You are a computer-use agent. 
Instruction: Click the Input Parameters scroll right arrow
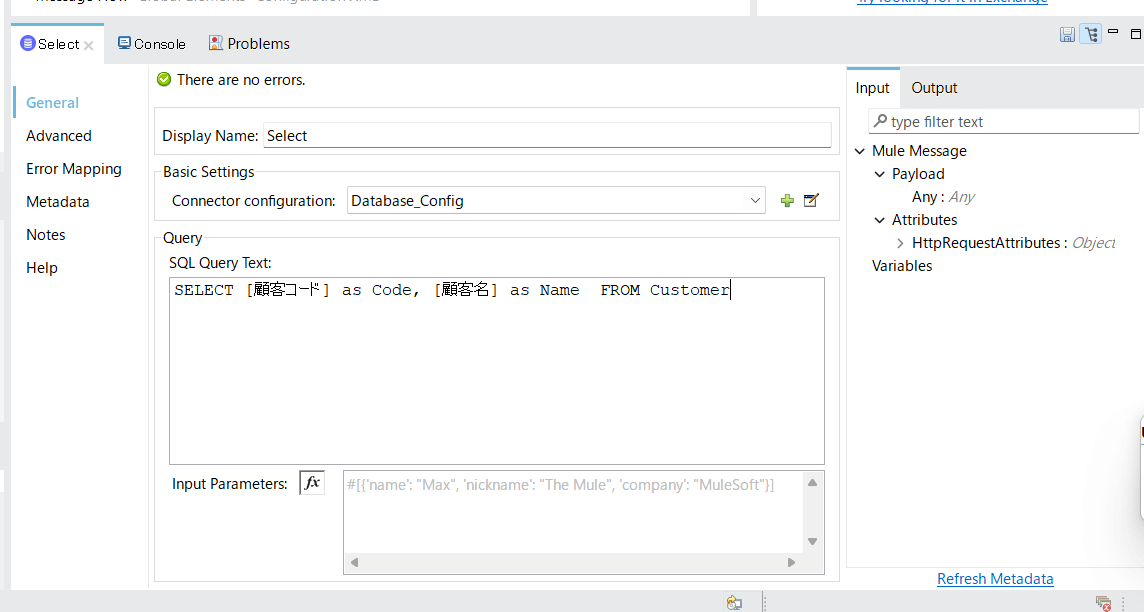[791, 562]
